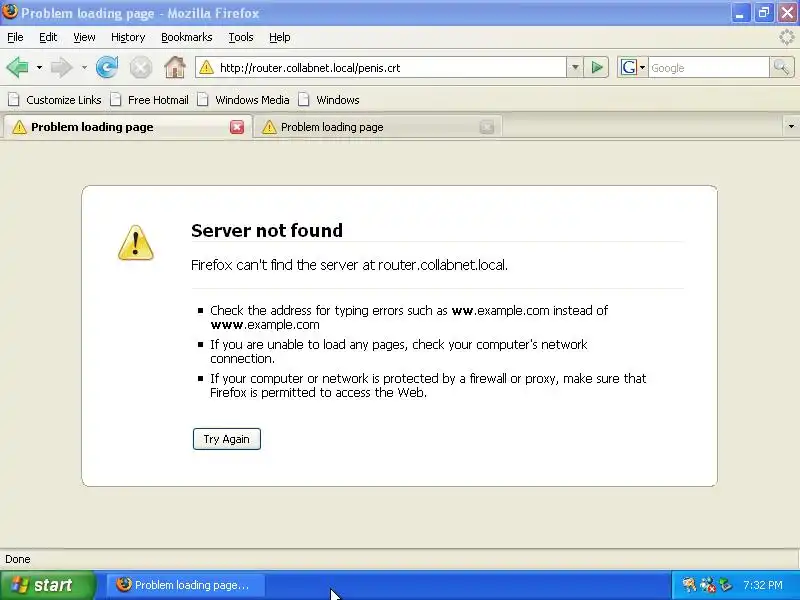Image resolution: width=800 pixels, height=600 pixels.
Task: Minimize the Firefox window
Action: tap(740, 13)
